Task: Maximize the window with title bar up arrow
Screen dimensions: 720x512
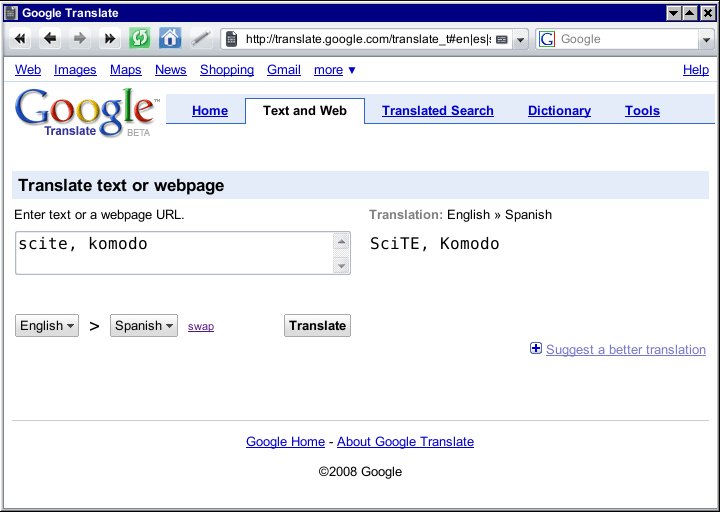Action: (x=690, y=13)
